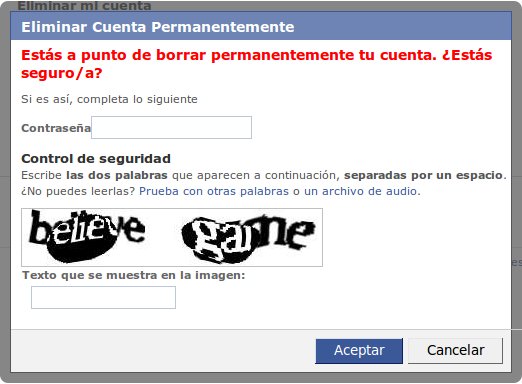The width and height of the screenshot is (522, 384).
Task: Click the '¿No puedes leerlas?' question text
Action: [78, 191]
